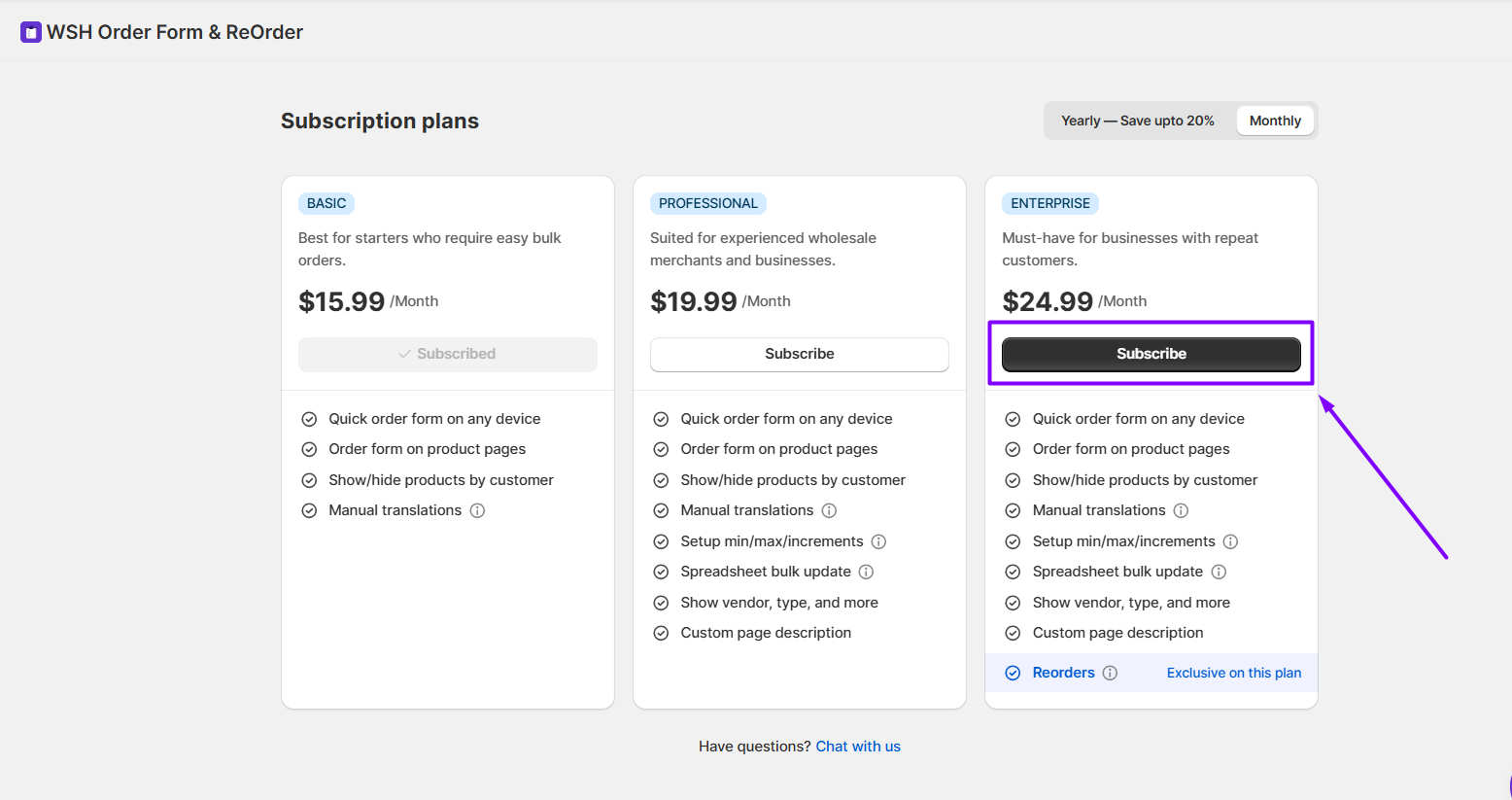Subscribe to the Professional plan
Screen dimensions: 1512x800
pyautogui.click(x=799, y=354)
